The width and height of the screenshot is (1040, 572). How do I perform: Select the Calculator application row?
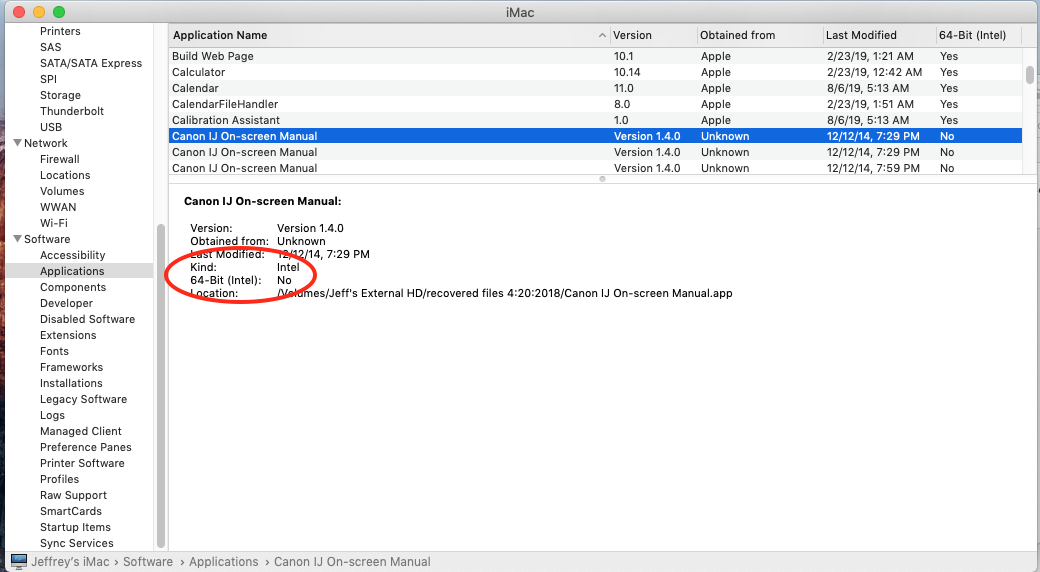(596, 72)
